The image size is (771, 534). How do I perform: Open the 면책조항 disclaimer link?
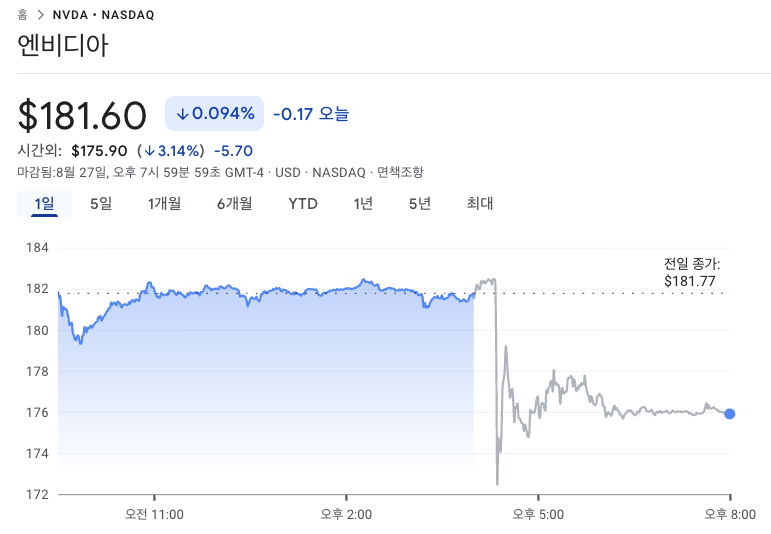click(x=400, y=173)
